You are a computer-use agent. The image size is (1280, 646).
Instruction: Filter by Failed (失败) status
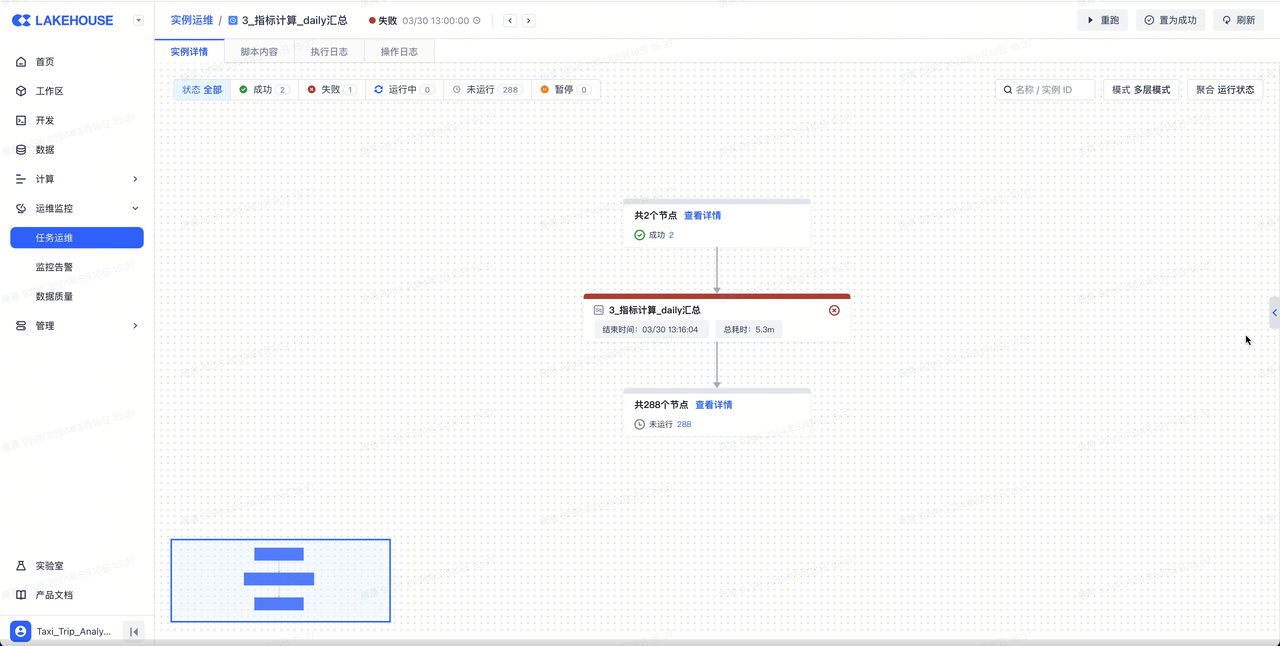click(331, 90)
